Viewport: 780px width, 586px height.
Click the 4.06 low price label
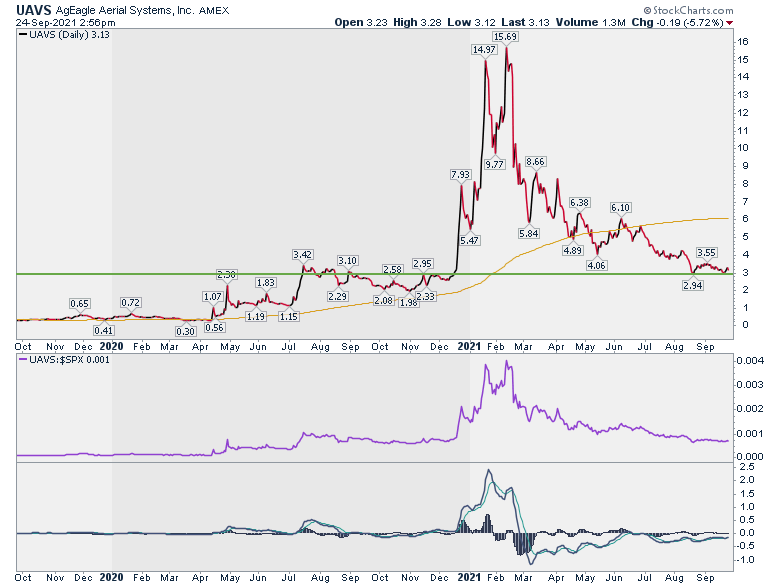pos(596,266)
